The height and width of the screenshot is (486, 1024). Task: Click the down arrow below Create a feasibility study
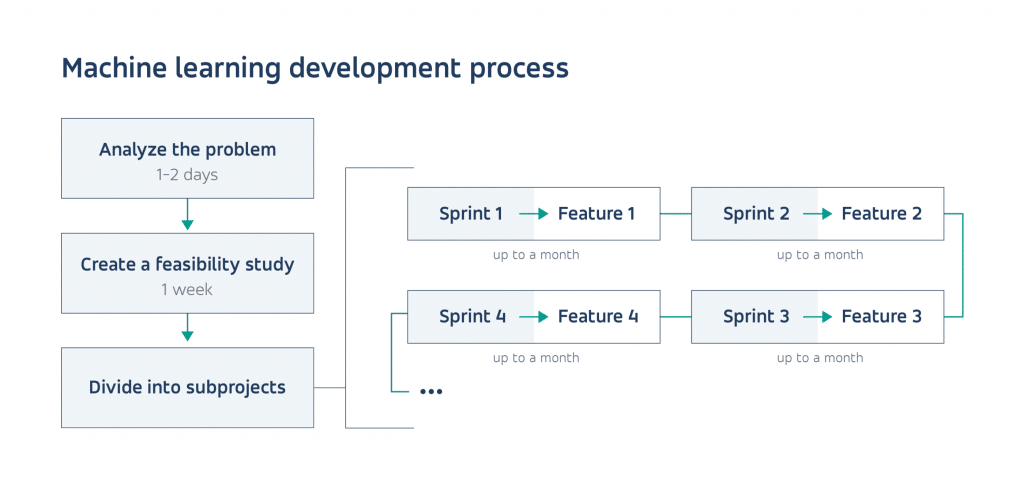(187, 330)
